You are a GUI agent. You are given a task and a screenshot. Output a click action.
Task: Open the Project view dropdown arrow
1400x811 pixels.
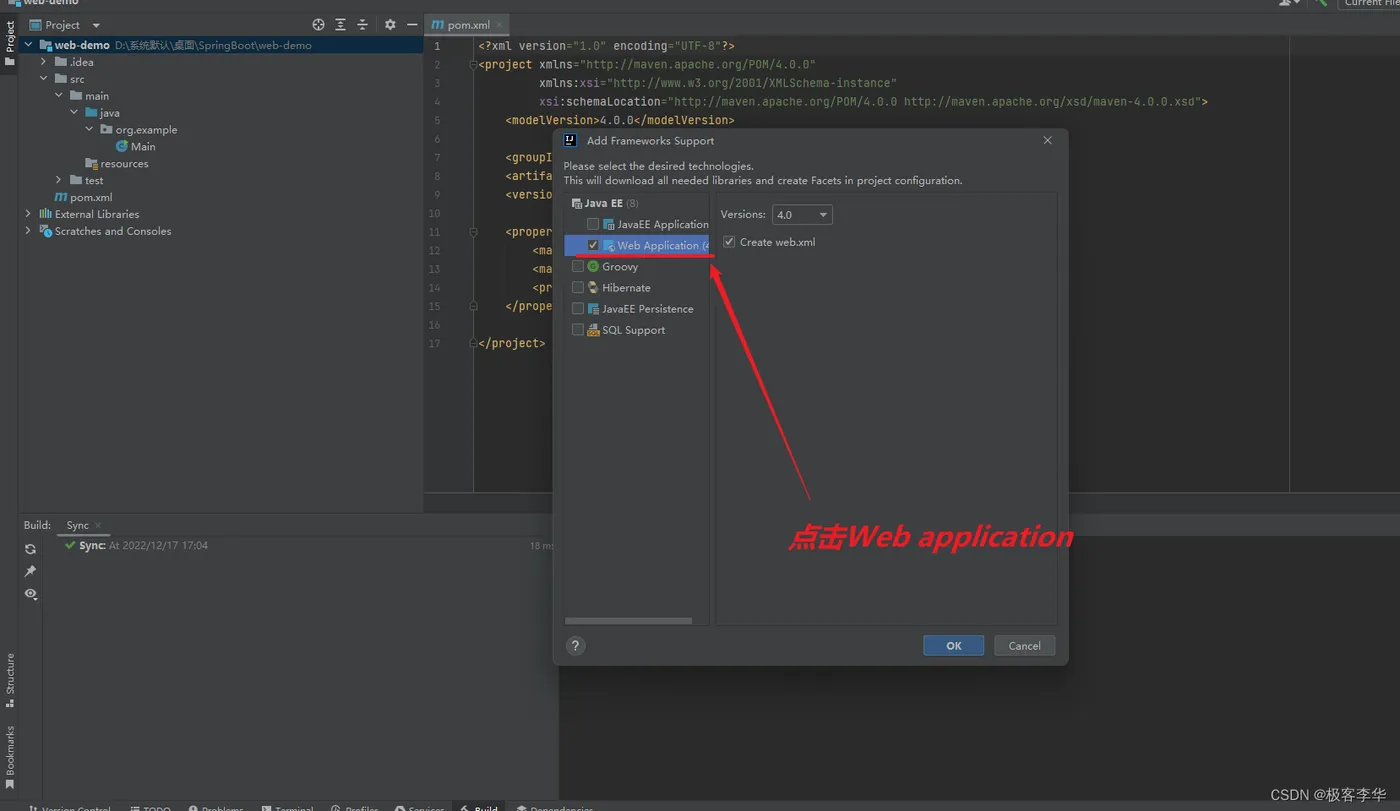point(96,25)
